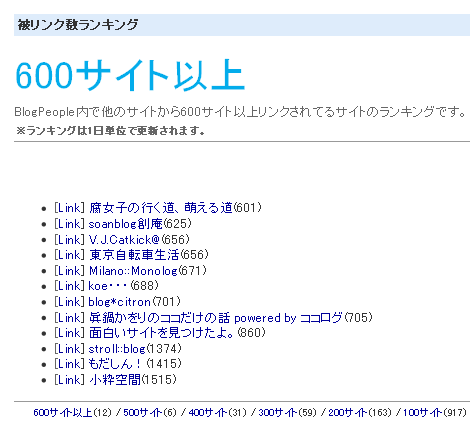Open 眞鍋かをりのココだけの話 blog link

coord(216,317)
